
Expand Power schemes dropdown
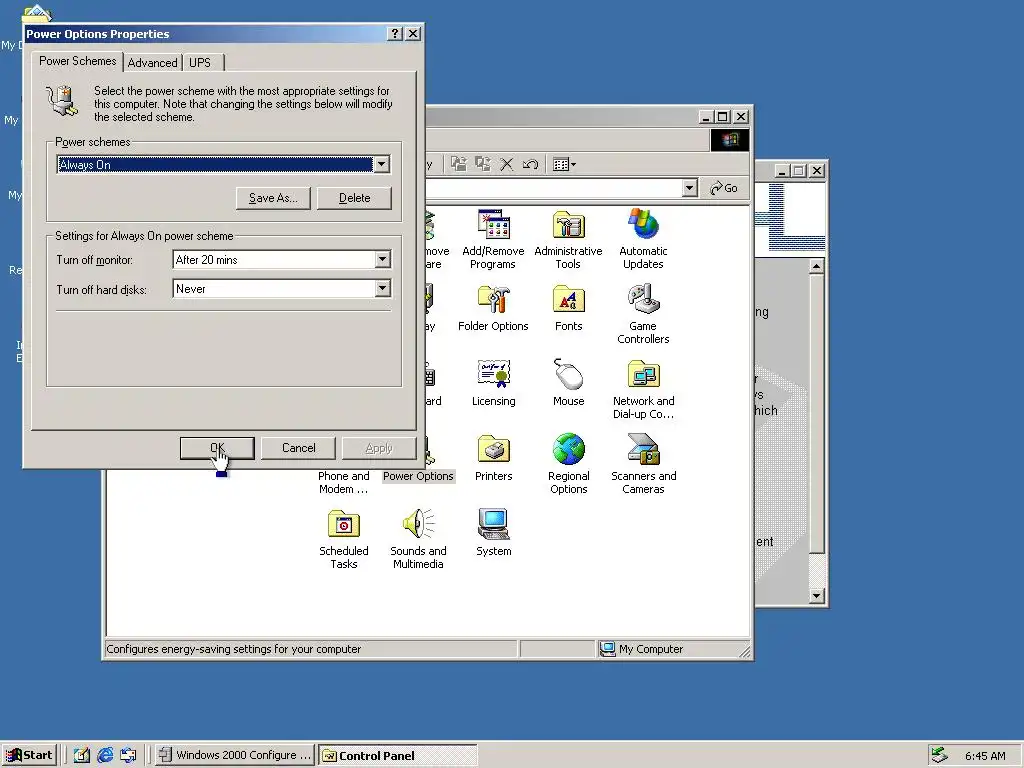click(x=382, y=165)
